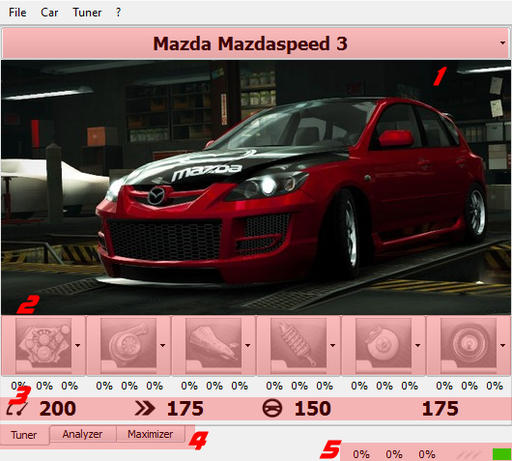The height and width of the screenshot is (461, 512).
Task: Expand the transmission part dropdown arrow
Action: (248, 345)
